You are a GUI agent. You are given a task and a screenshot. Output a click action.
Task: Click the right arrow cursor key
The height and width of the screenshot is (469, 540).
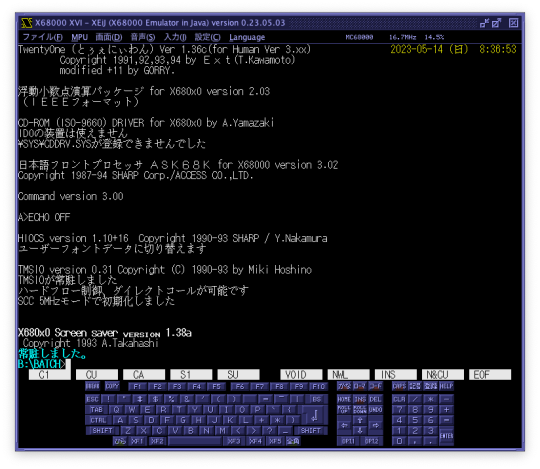point(375,426)
